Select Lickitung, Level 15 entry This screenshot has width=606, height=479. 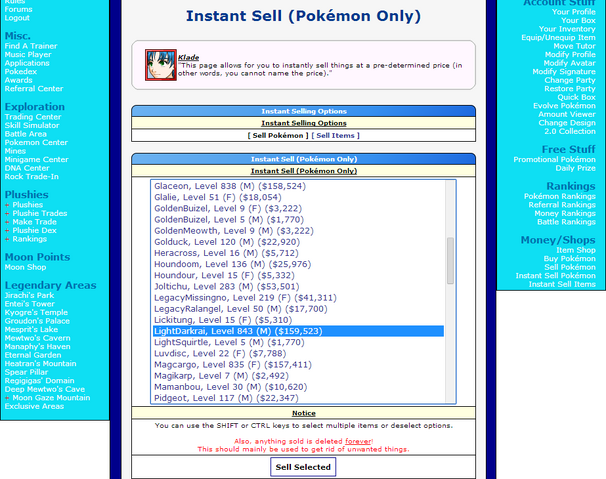pos(298,320)
